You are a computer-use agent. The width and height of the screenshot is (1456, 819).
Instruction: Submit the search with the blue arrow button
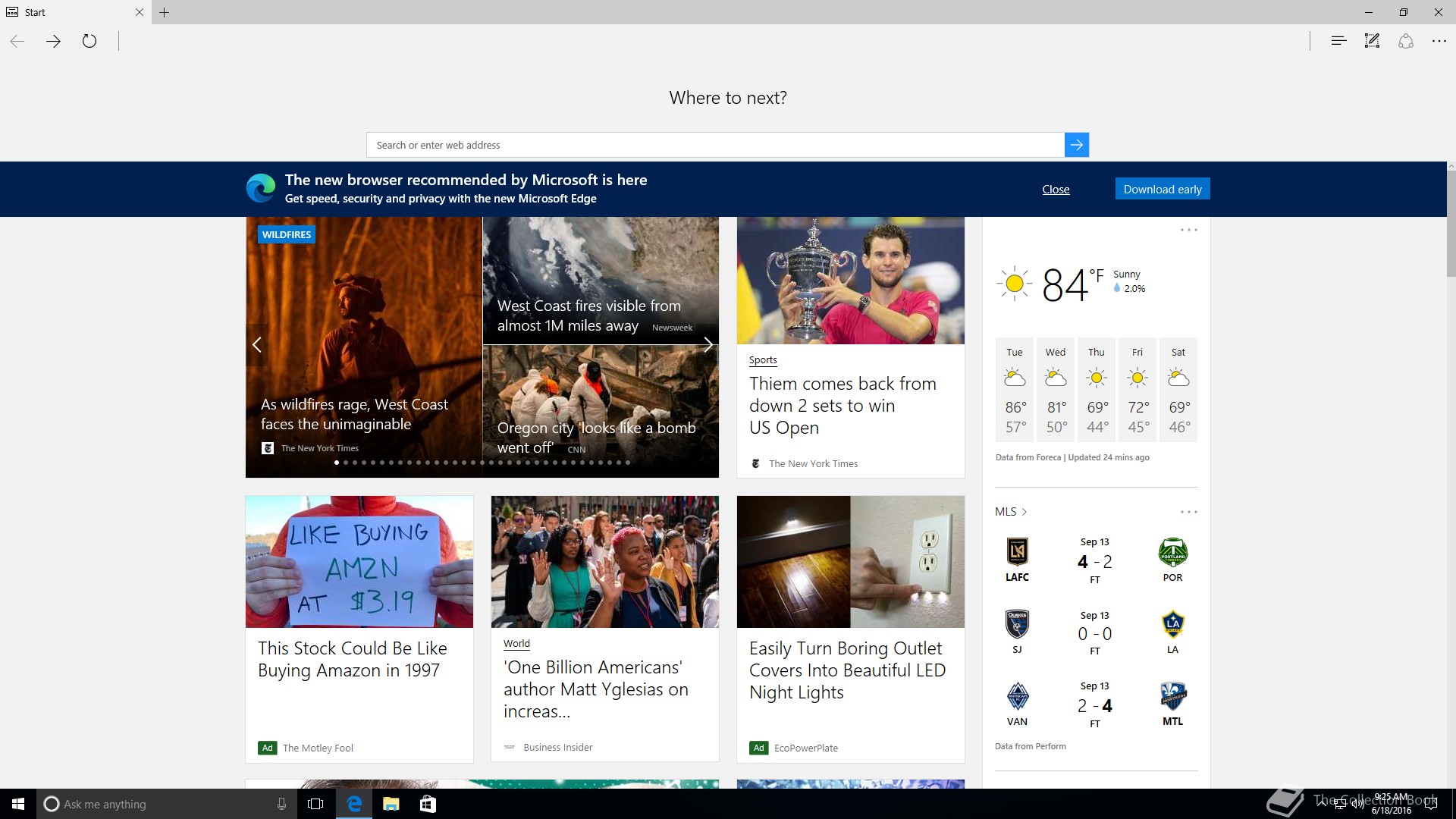[1076, 145]
